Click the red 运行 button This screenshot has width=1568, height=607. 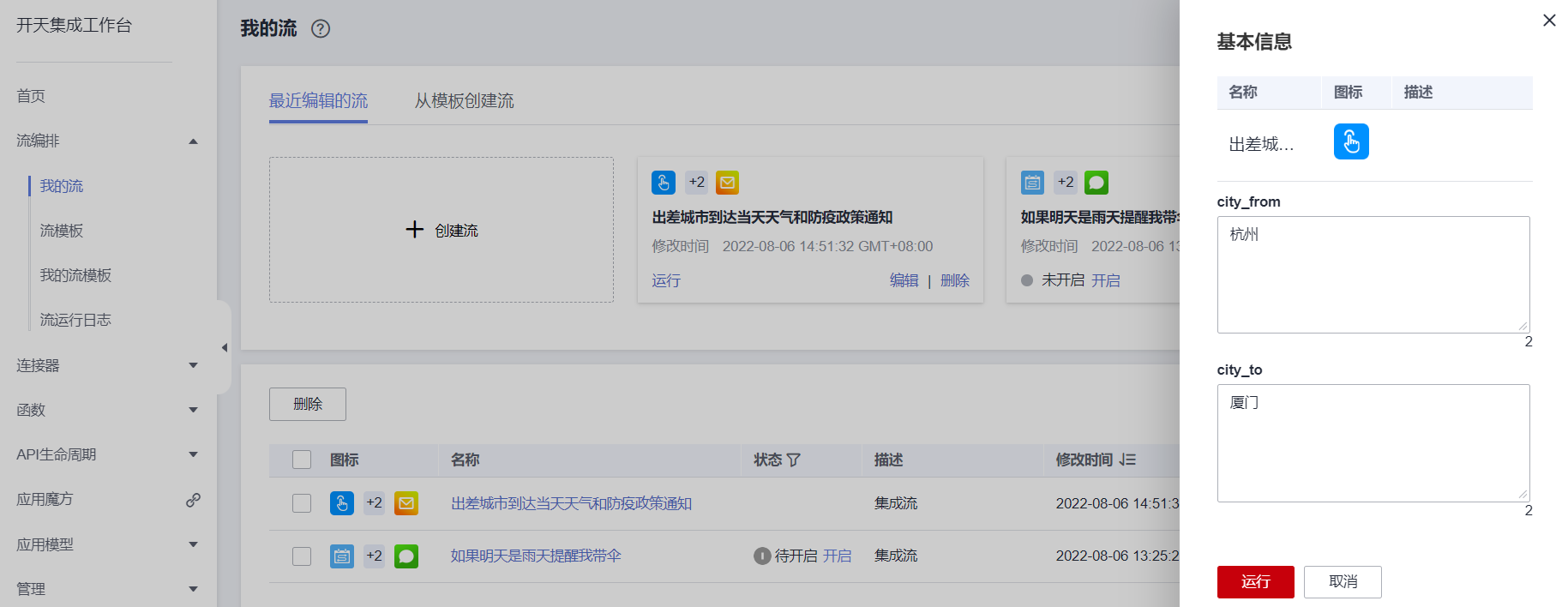1255,582
